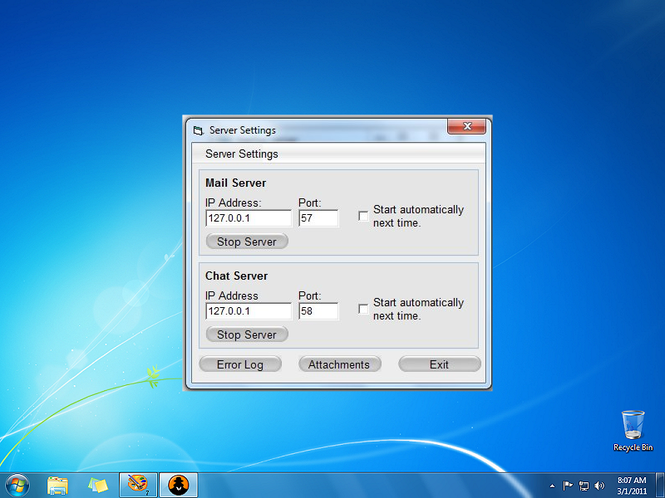Click the volume speaker tray icon
Screen dimensions: 665x498
pyautogui.click(x=599, y=485)
